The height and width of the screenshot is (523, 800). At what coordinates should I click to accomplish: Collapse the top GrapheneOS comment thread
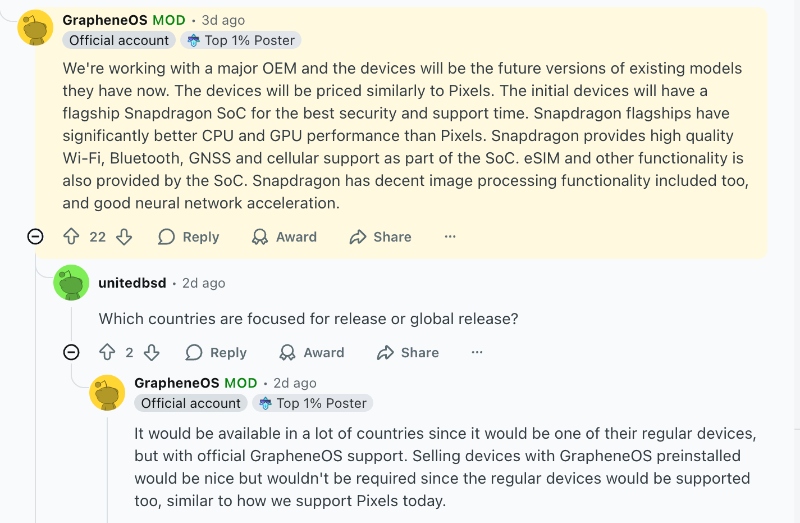pyautogui.click(x=35, y=237)
